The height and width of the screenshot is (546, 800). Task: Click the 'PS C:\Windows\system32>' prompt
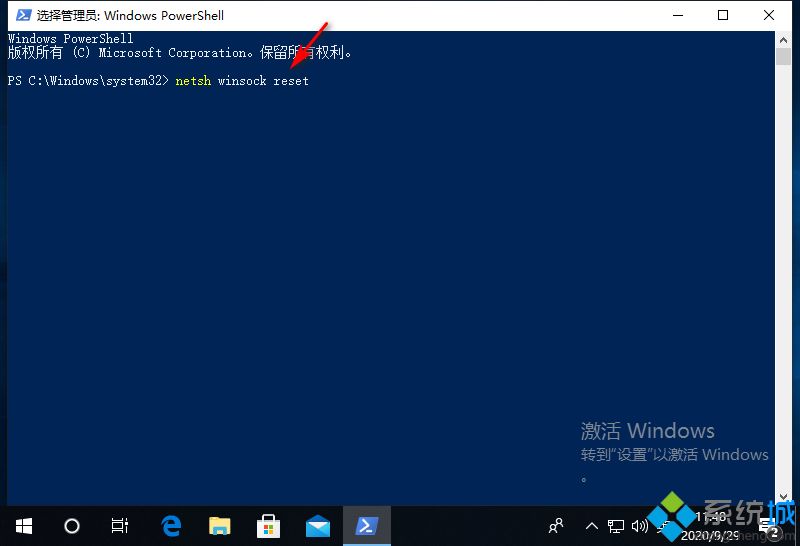pos(88,81)
